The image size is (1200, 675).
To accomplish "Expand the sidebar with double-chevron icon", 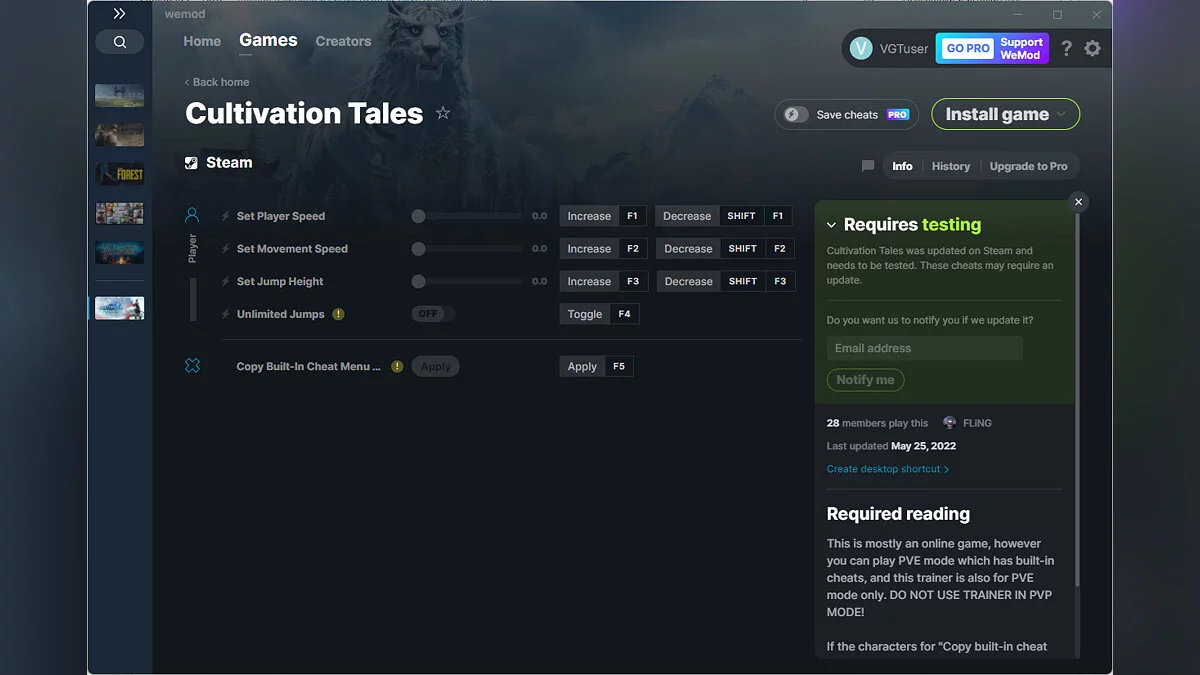I will pyautogui.click(x=119, y=14).
